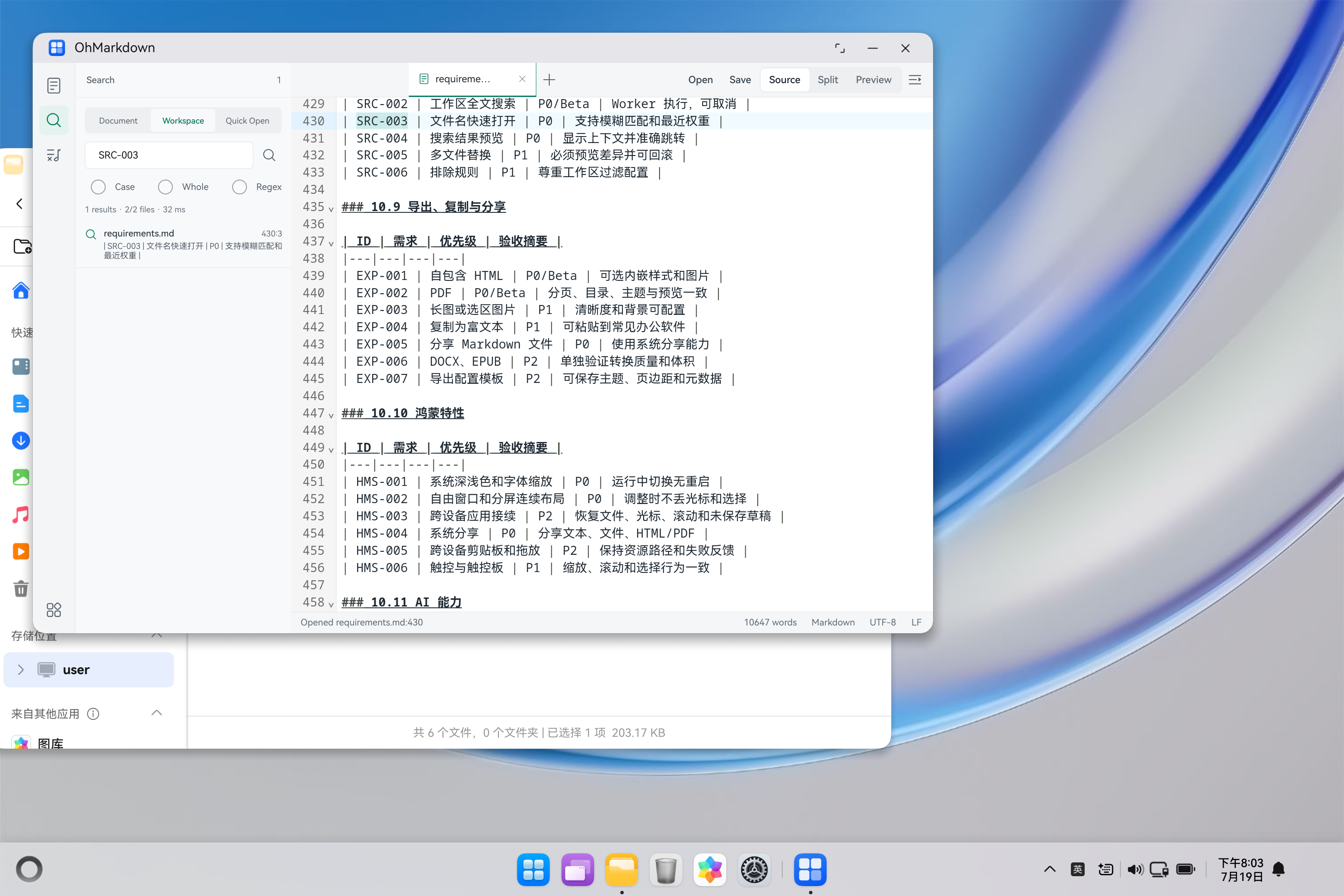Screen dimensions: 1344x896
Task: Open Pictures icon in file manager sidebar
Action: click(x=21, y=478)
